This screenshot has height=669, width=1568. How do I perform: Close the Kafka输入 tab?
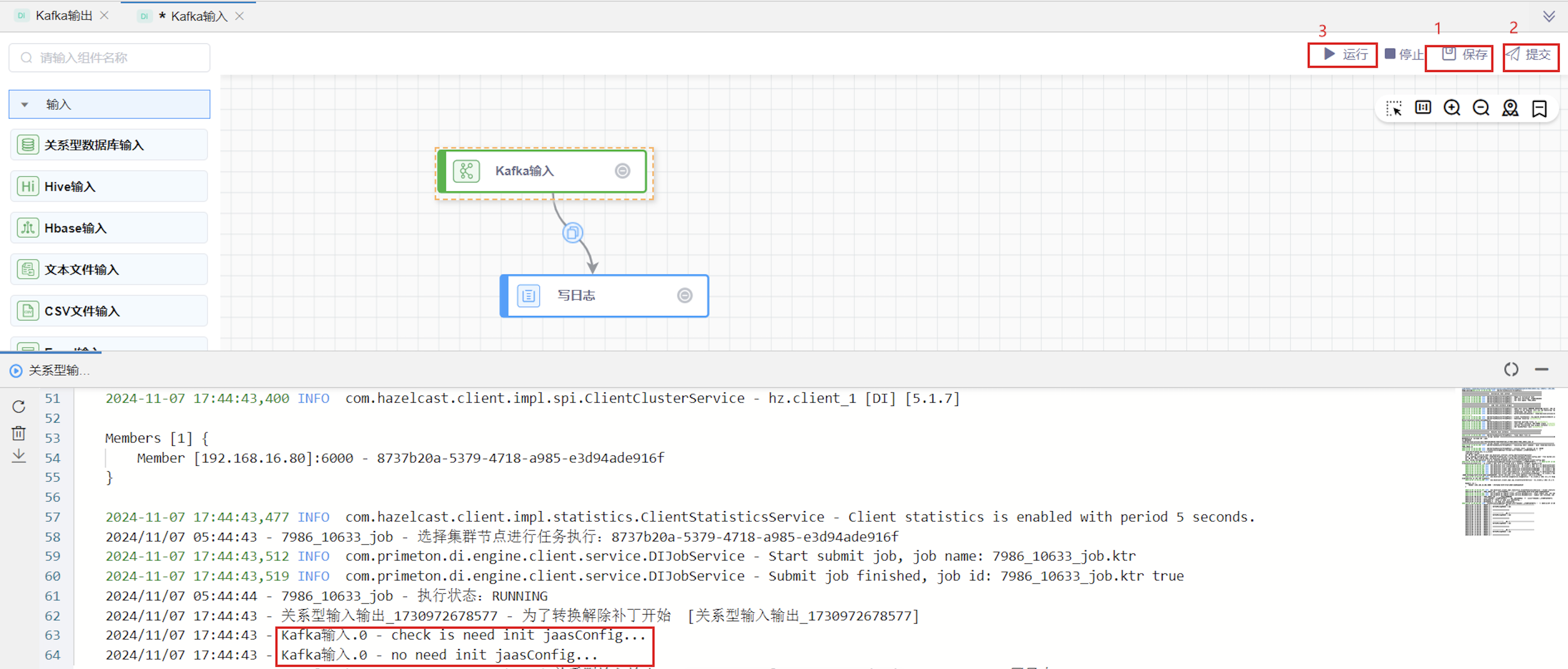tap(240, 17)
